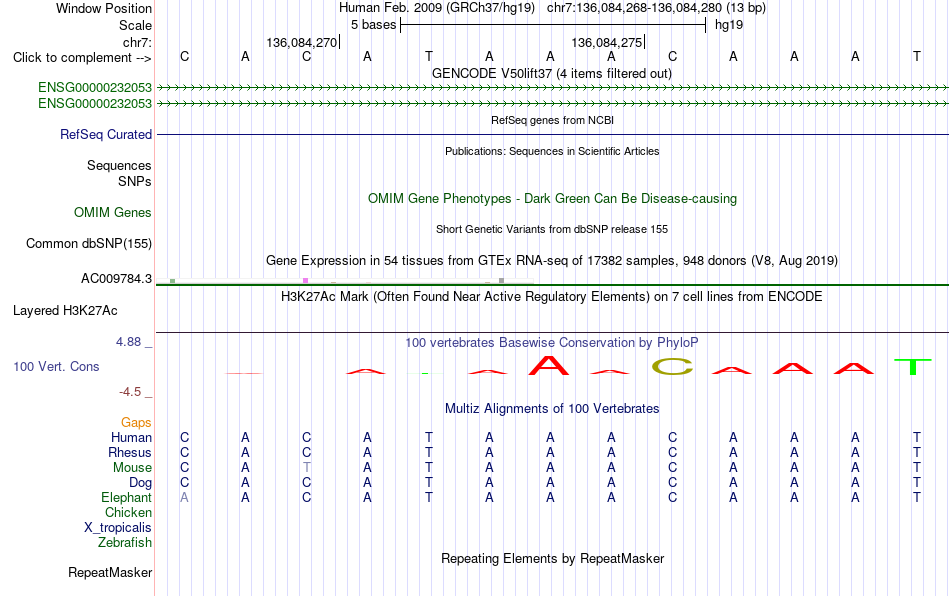Viewport: 950px width, 596px height.
Task: Click the gray mismatched A in Elephant row
Action: 184,497
